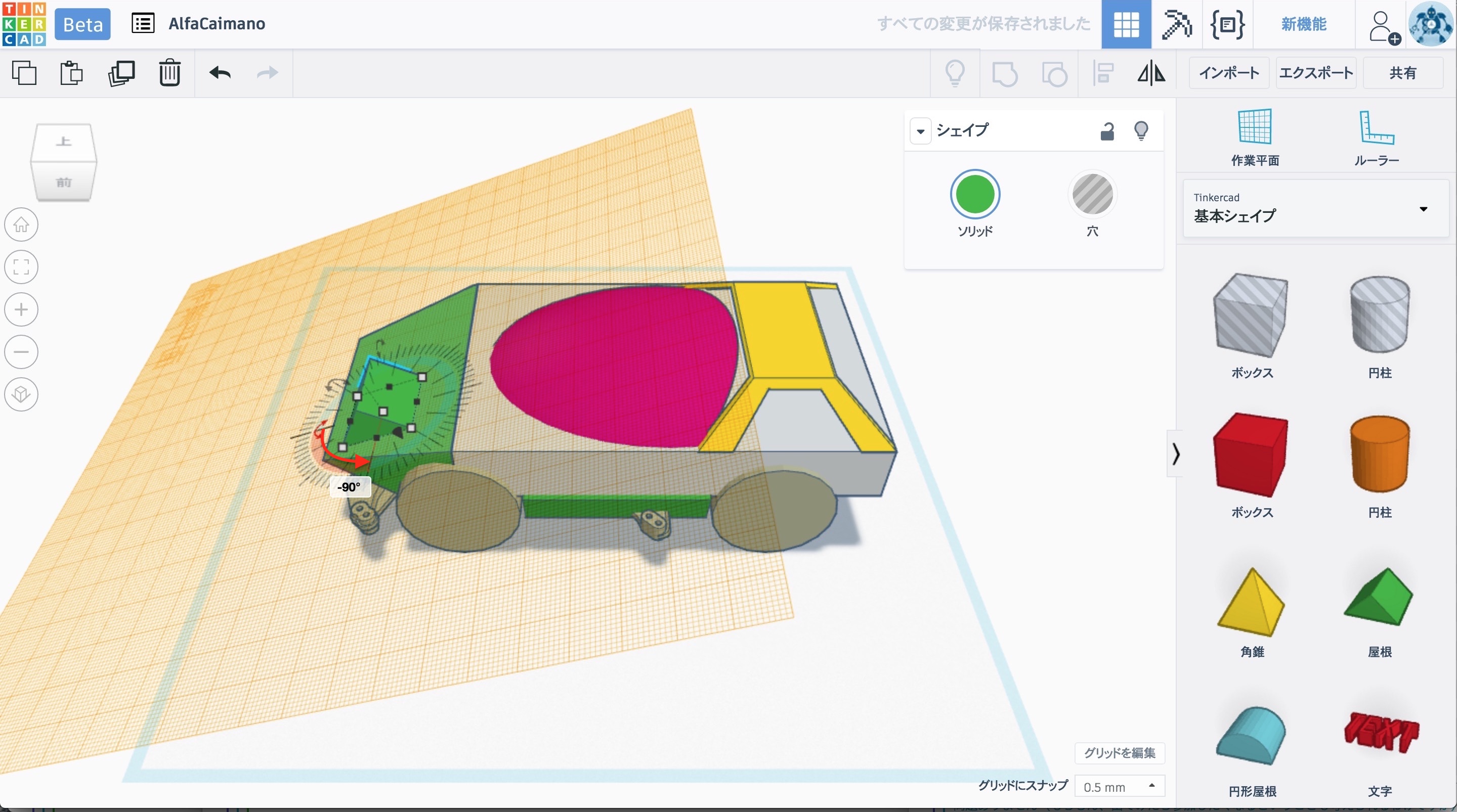Click the fit view to selection icon
This screenshot has width=1457, height=812.
pos(21,267)
